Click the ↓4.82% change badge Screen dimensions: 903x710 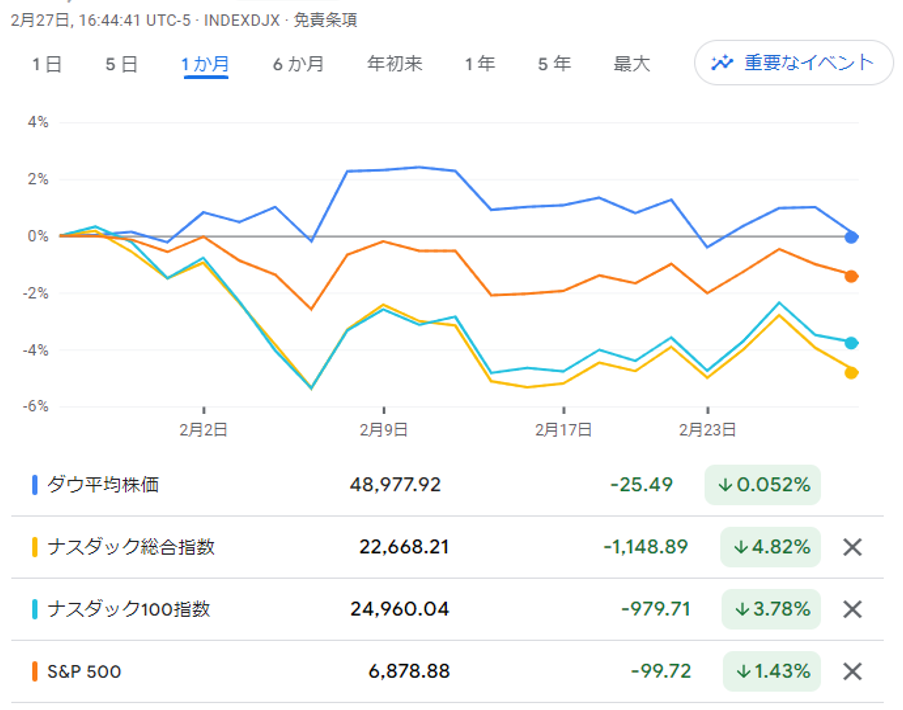tap(770, 547)
